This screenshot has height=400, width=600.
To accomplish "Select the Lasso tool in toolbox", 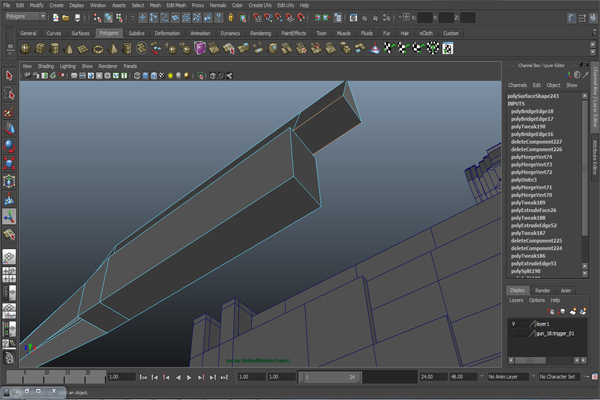I will [9, 93].
